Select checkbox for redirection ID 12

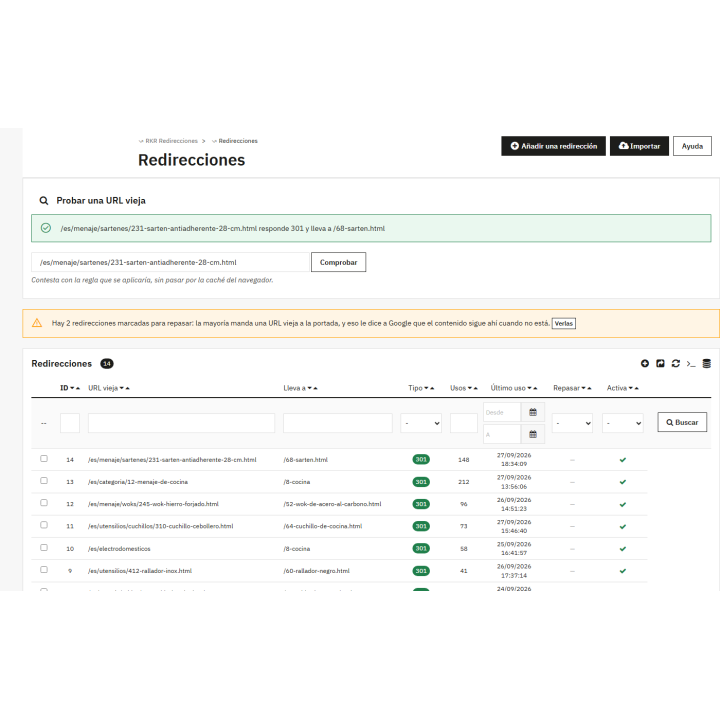pyautogui.click(x=44, y=503)
